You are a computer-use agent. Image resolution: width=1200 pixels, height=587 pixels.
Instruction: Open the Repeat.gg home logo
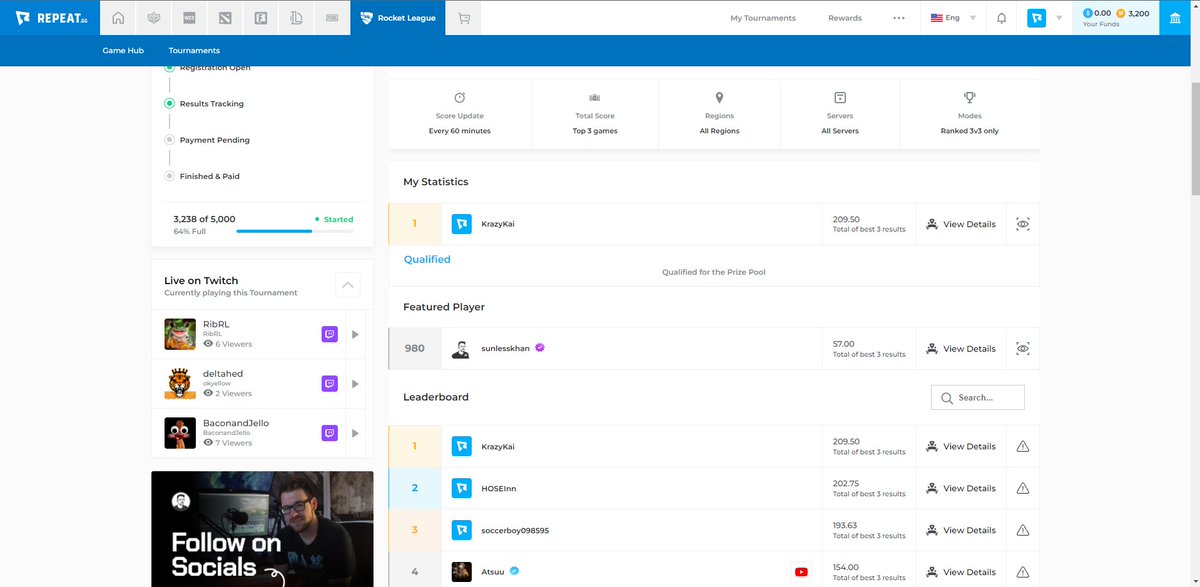click(x=52, y=17)
